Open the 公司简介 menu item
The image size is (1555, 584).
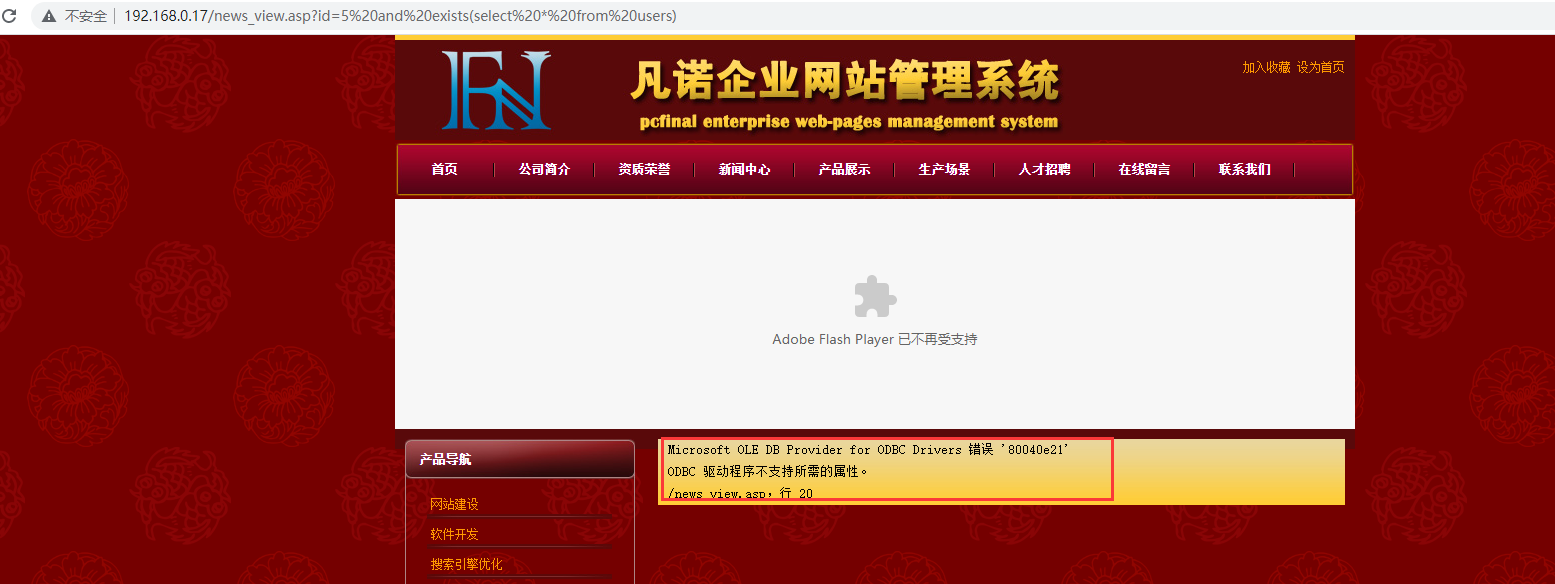point(544,169)
